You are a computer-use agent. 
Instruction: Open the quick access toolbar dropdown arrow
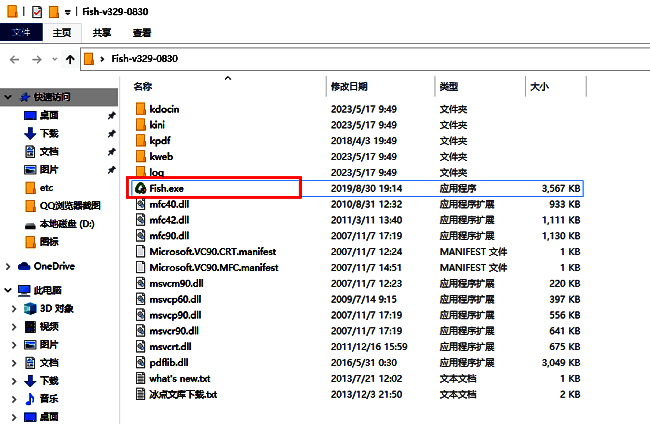point(68,12)
